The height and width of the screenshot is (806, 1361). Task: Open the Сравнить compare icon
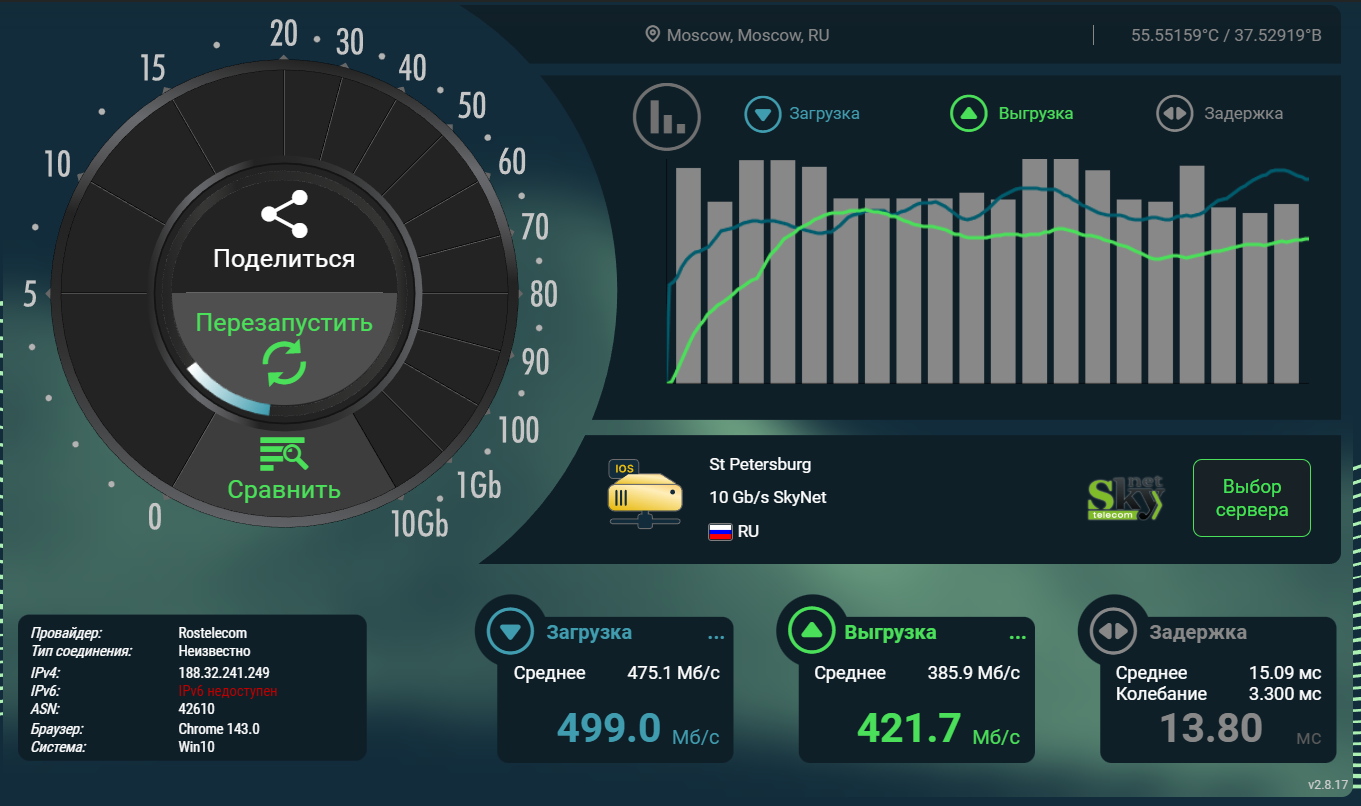coord(284,455)
